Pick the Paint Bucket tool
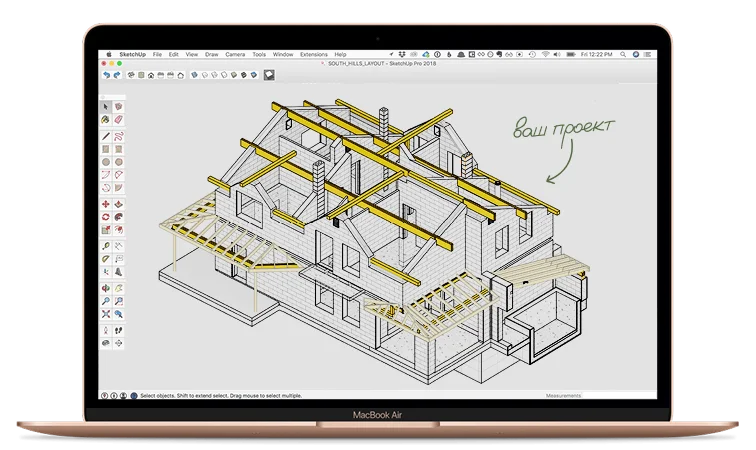This screenshot has width=756, height=450. coord(106,119)
